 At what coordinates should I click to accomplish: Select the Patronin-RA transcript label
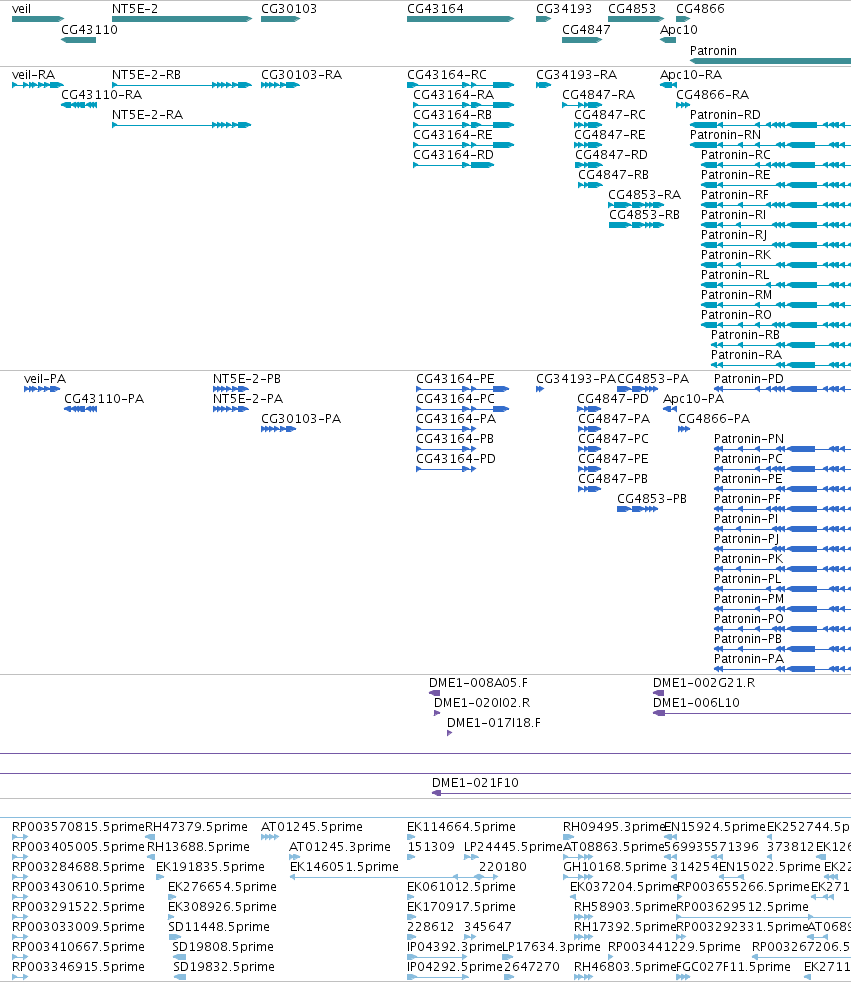tap(746, 355)
